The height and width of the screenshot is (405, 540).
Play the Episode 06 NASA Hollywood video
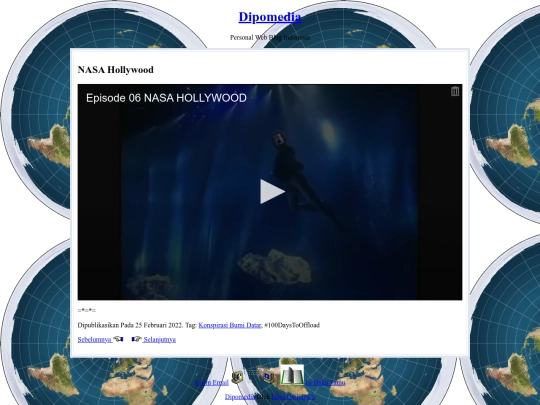click(272, 191)
